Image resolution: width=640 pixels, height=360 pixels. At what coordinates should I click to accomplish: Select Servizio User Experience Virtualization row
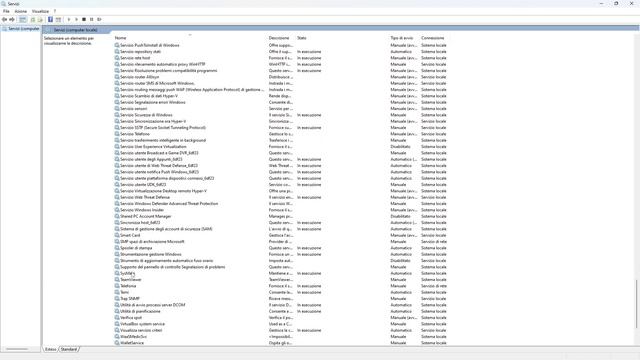click(281, 147)
